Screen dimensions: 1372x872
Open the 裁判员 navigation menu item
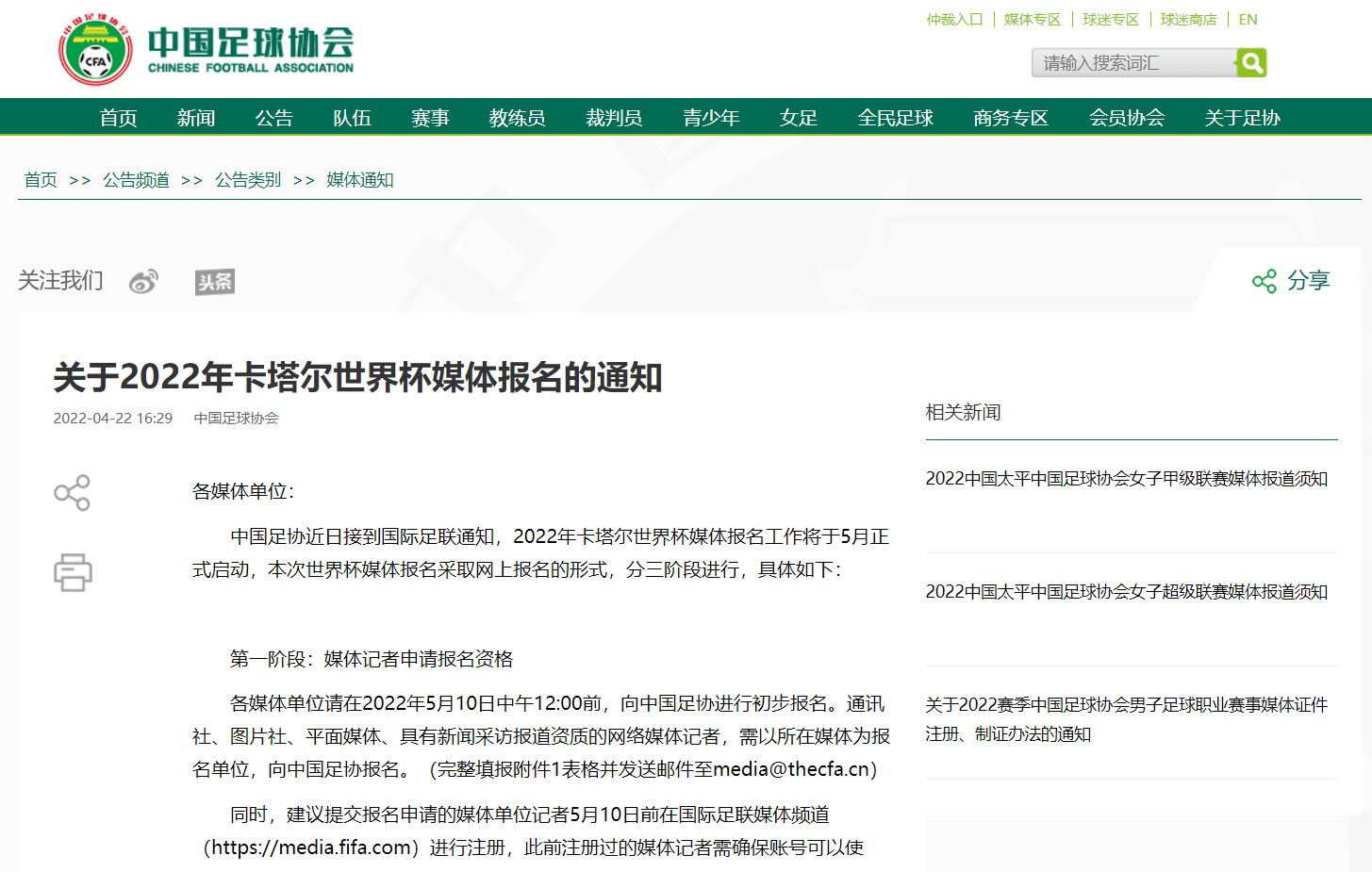614,118
